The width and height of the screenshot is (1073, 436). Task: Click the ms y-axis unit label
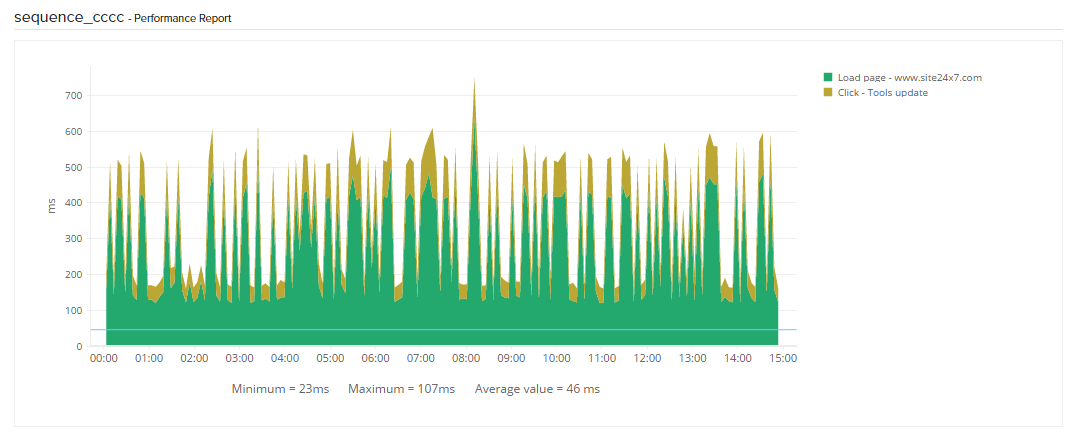[52, 206]
